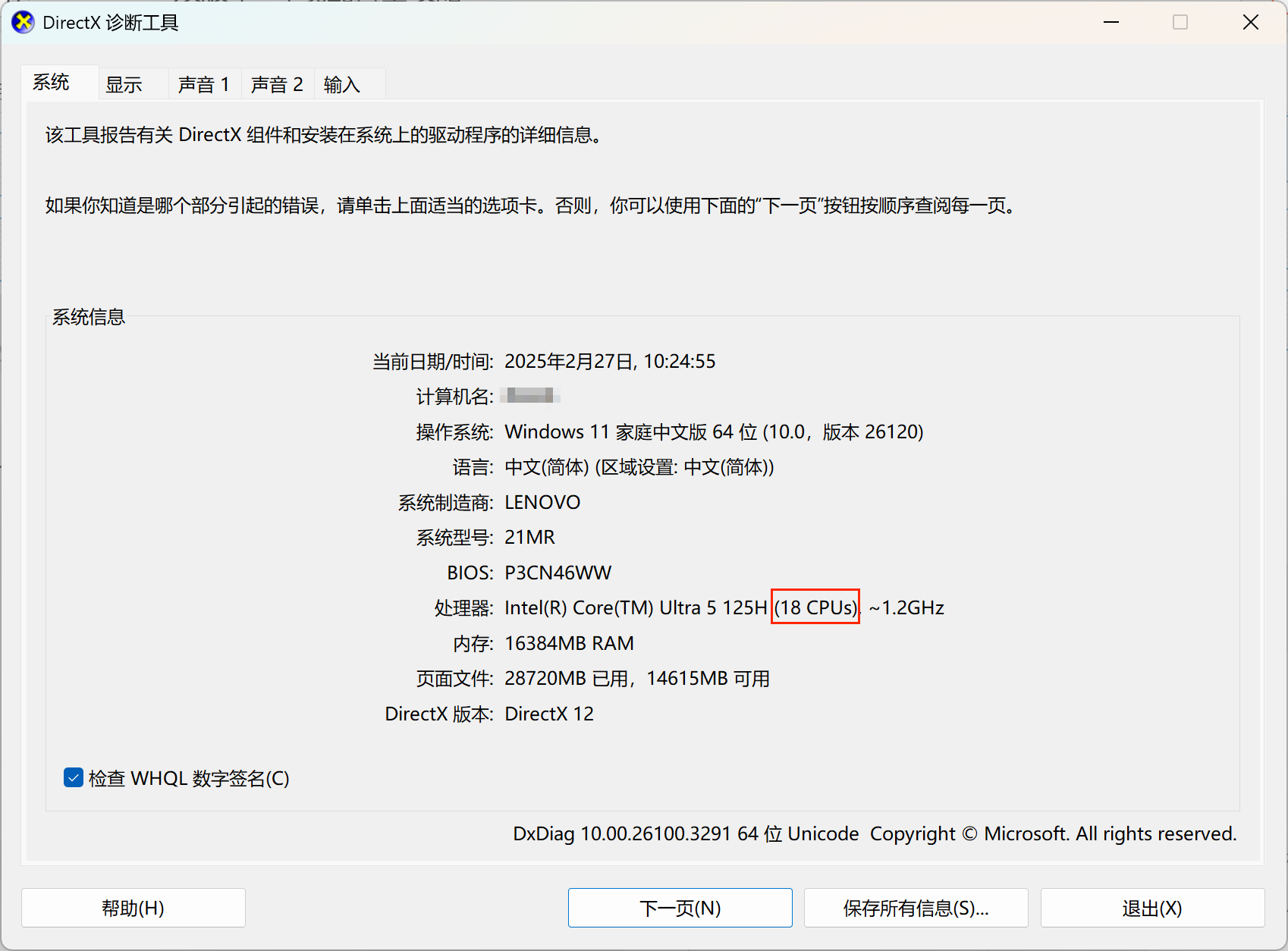
Task: Click the DirectX version value DirectX 12
Action: click(x=549, y=714)
